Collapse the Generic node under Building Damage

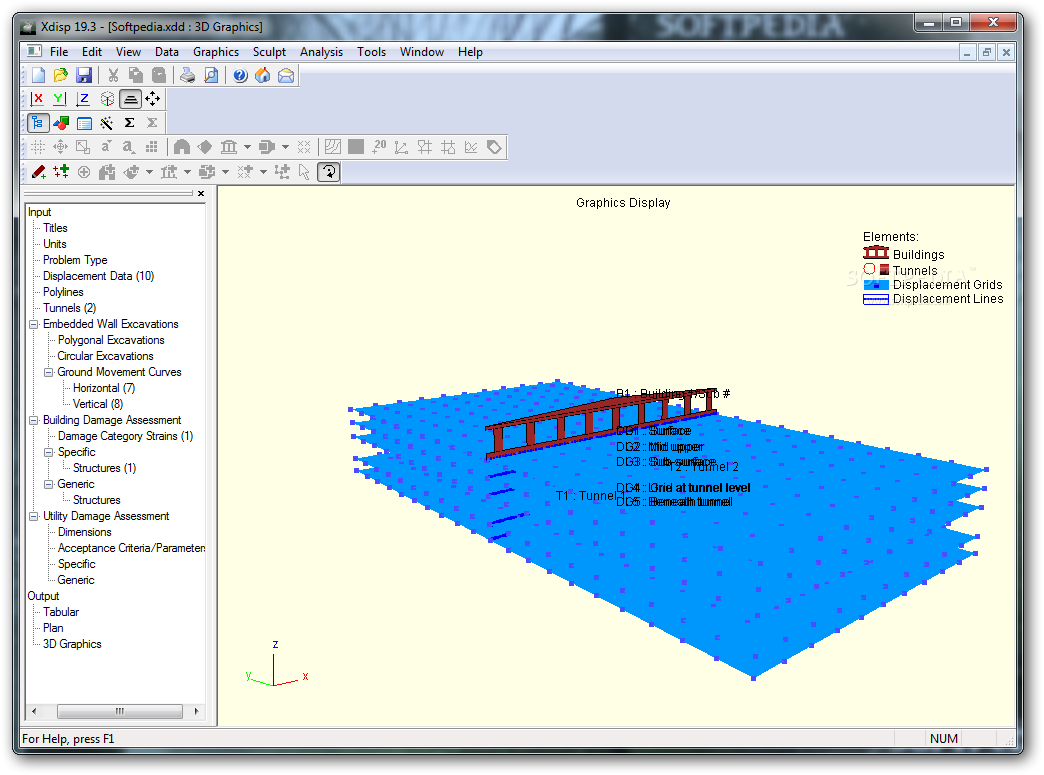pyautogui.click(x=48, y=484)
